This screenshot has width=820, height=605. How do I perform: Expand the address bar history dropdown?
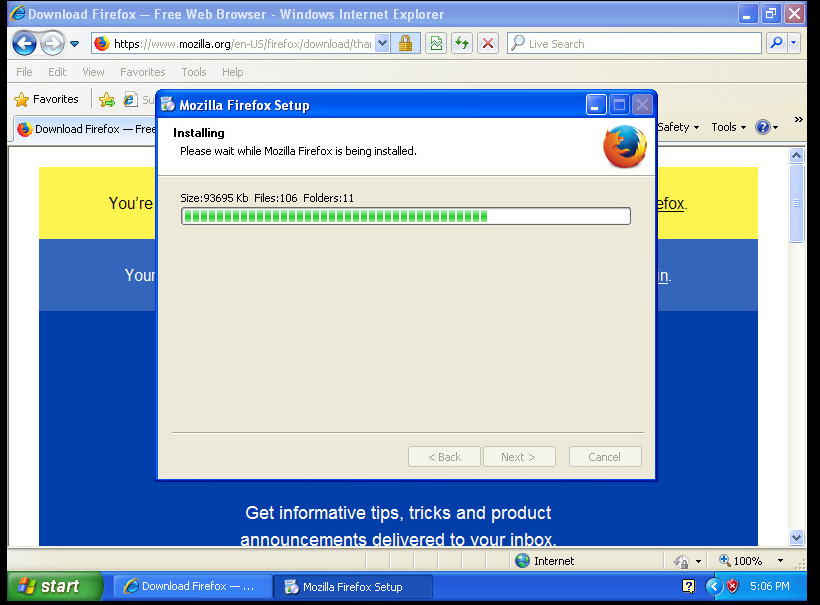[x=382, y=43]
